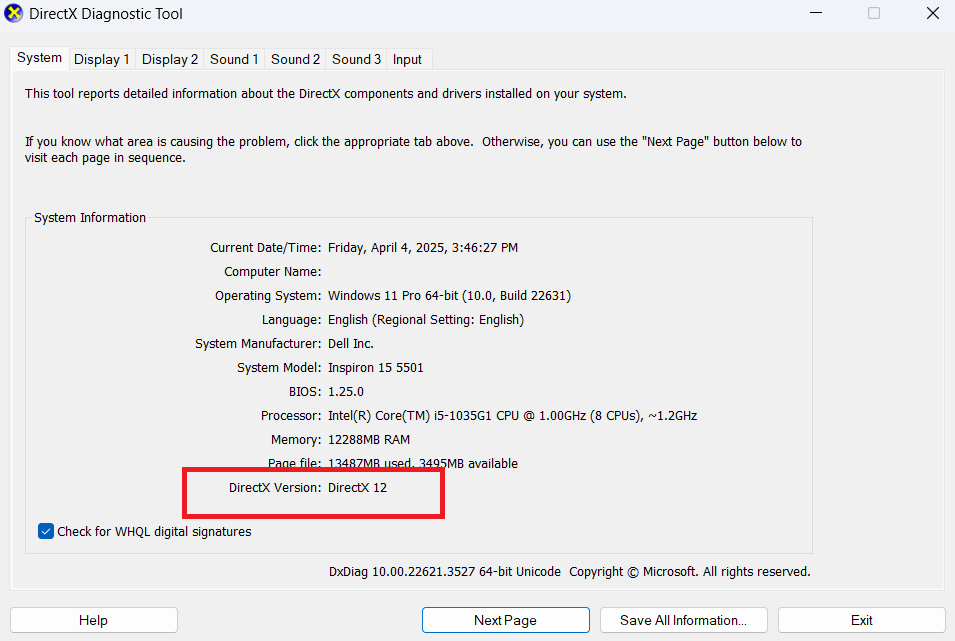Viewport: 955px width, 641px height.
Task: Switch to the System tab
Action: pos(40,58)
